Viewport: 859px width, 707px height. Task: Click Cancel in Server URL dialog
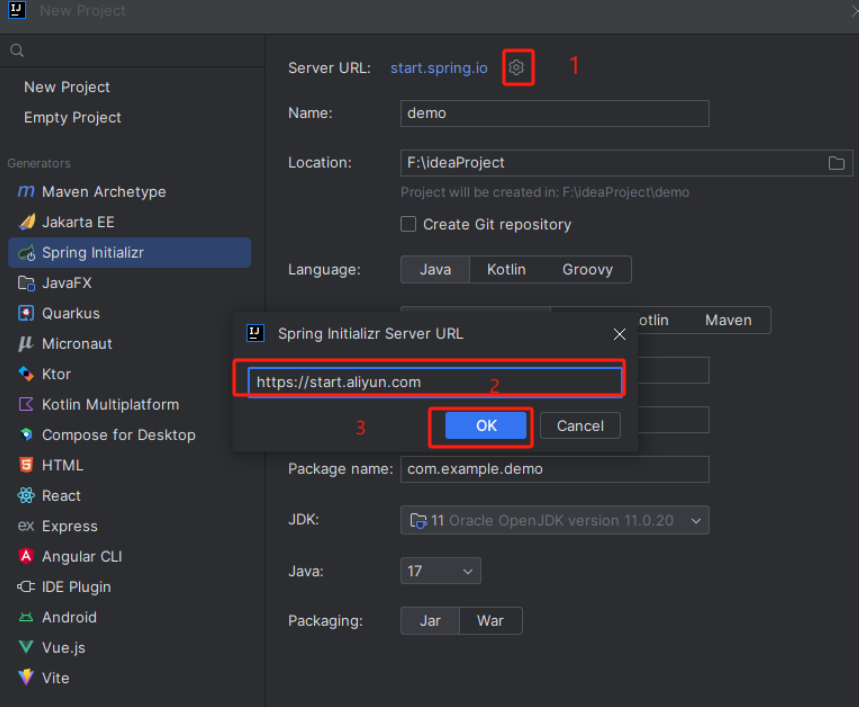(x=580, y=426)
